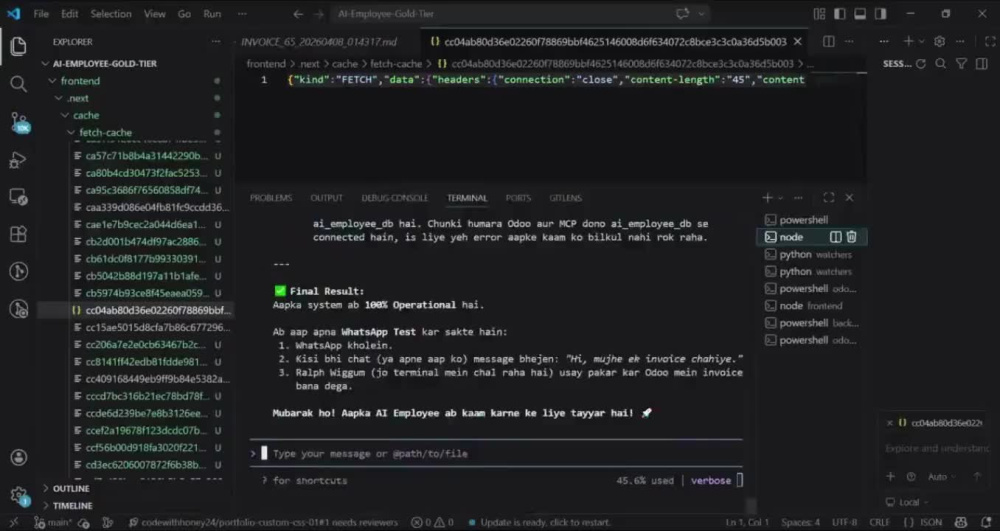The height and width of the screenshot is (531, 1000).
Task: Filter the Sessions list
Action: pyautogui.click(x=961, y=64)
